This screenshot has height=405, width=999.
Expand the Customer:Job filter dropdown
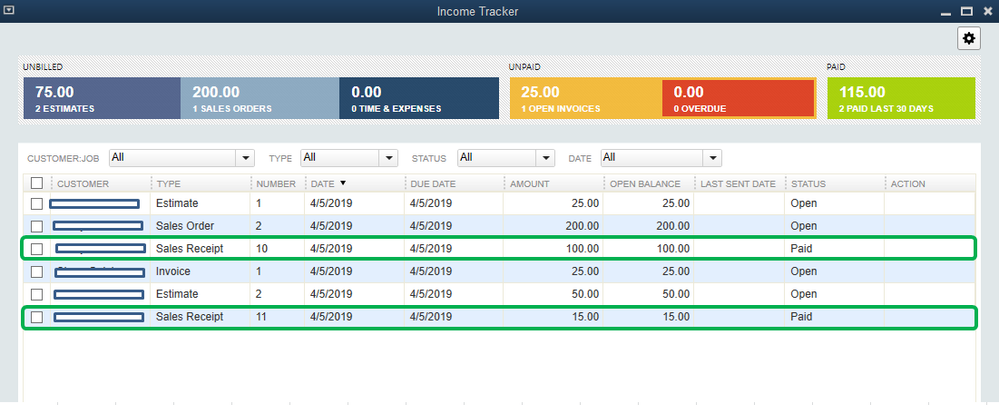[245, 158]
